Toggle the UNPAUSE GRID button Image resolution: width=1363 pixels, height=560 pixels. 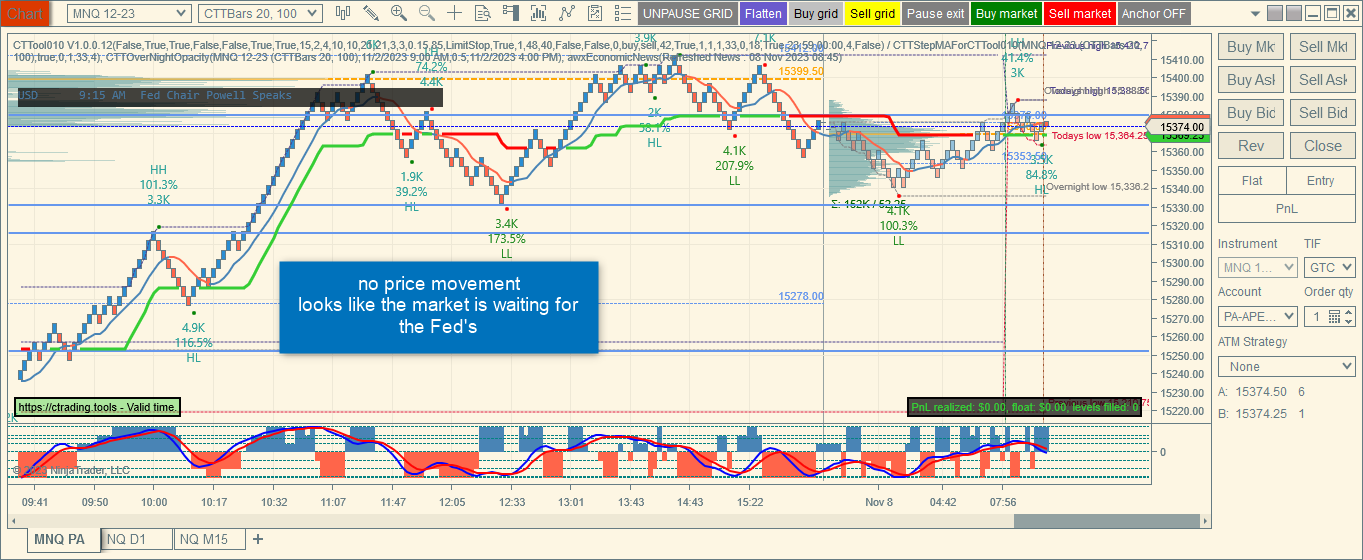point(687,14)
